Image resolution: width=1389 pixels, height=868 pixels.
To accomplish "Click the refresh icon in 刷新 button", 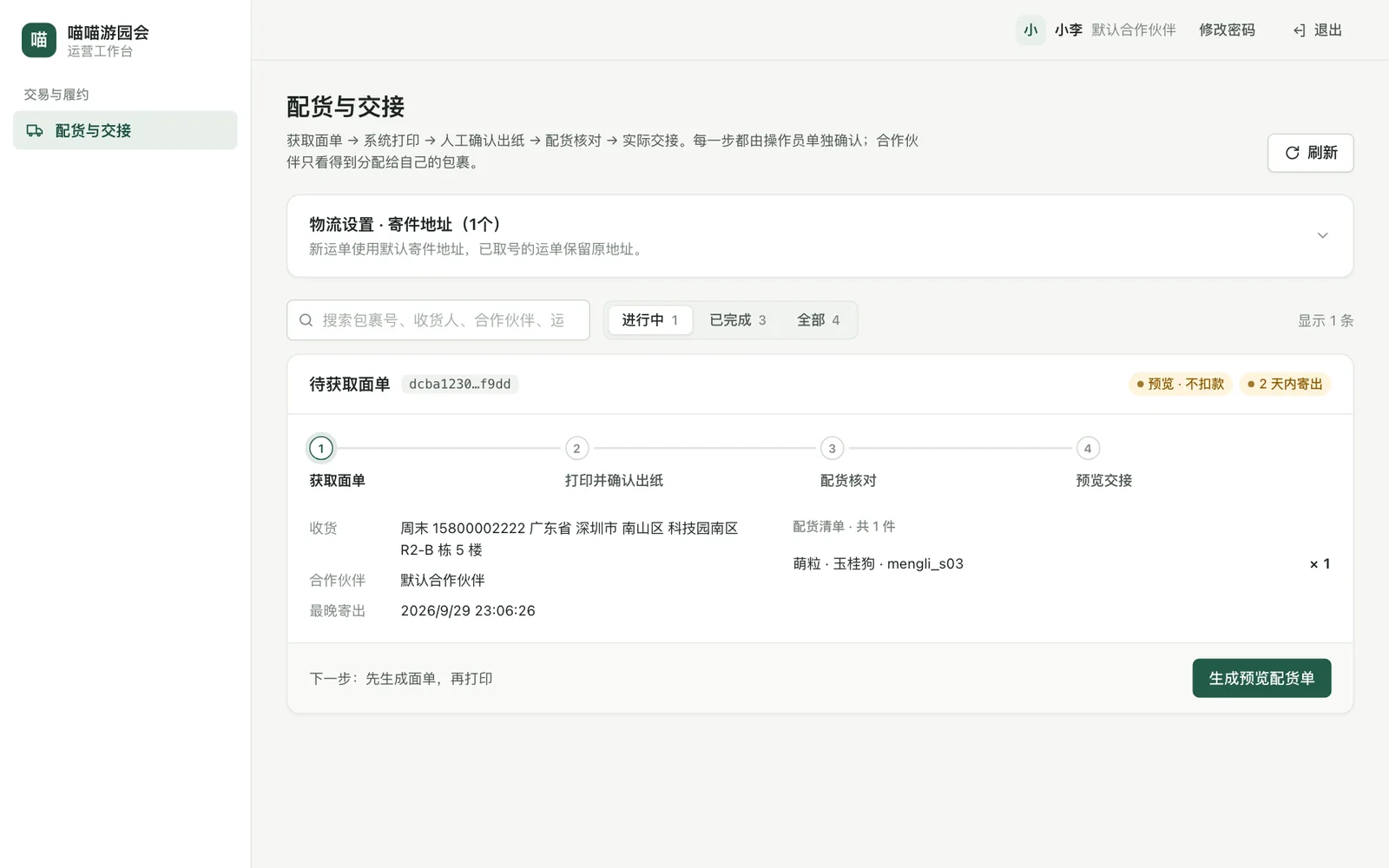I will tap(1292, 153).
